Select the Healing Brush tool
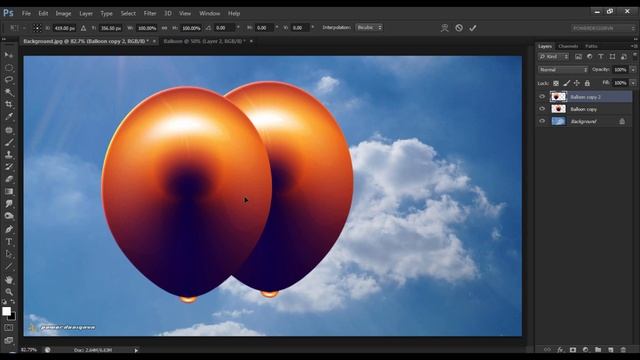 tap(9, 130)
